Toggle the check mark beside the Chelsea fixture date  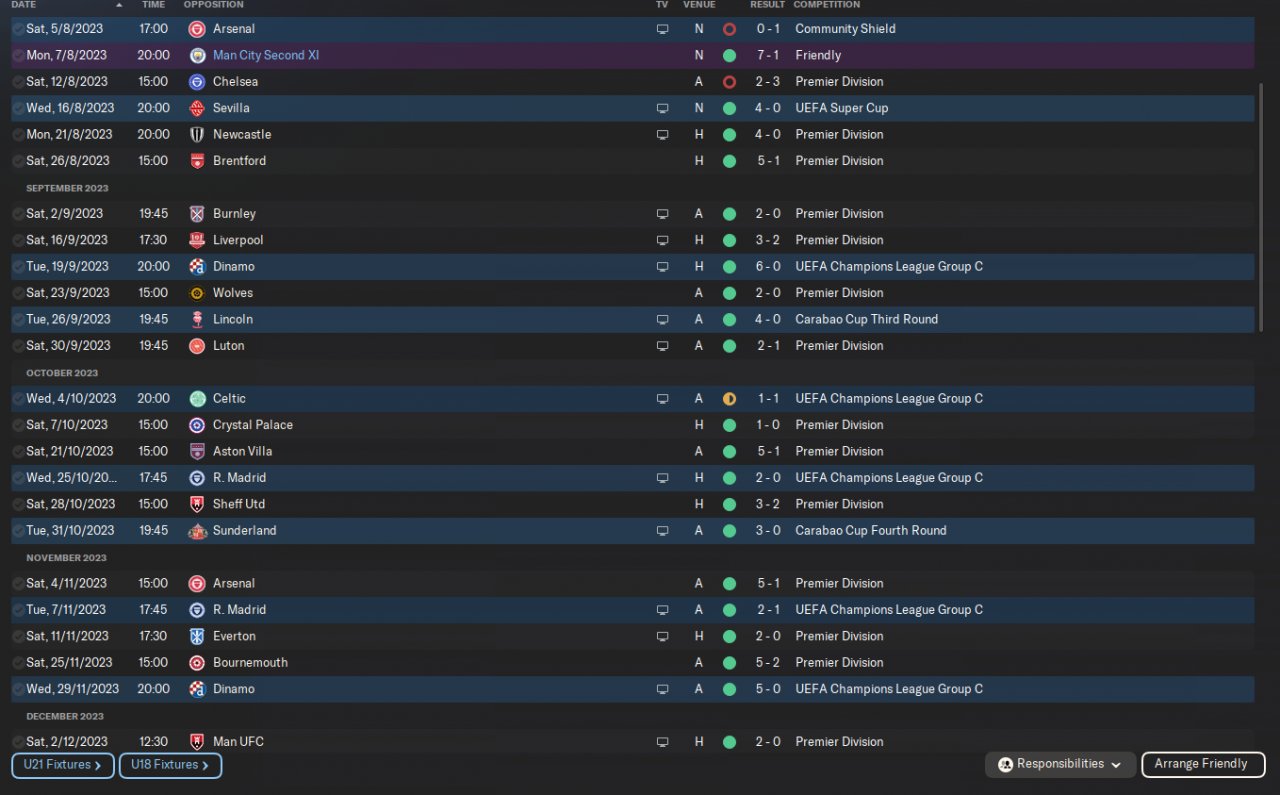point(18,82)
